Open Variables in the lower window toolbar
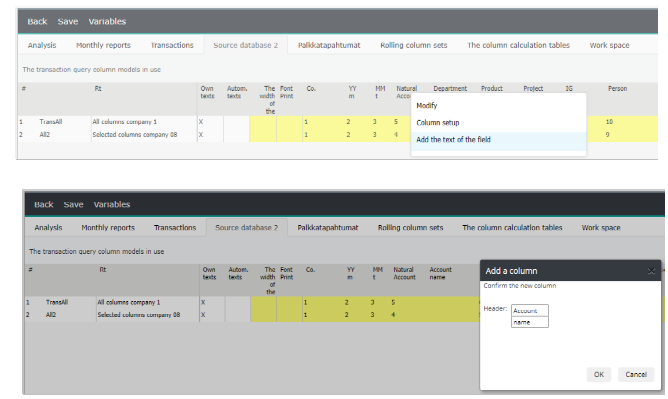 (x=112, y=204)
